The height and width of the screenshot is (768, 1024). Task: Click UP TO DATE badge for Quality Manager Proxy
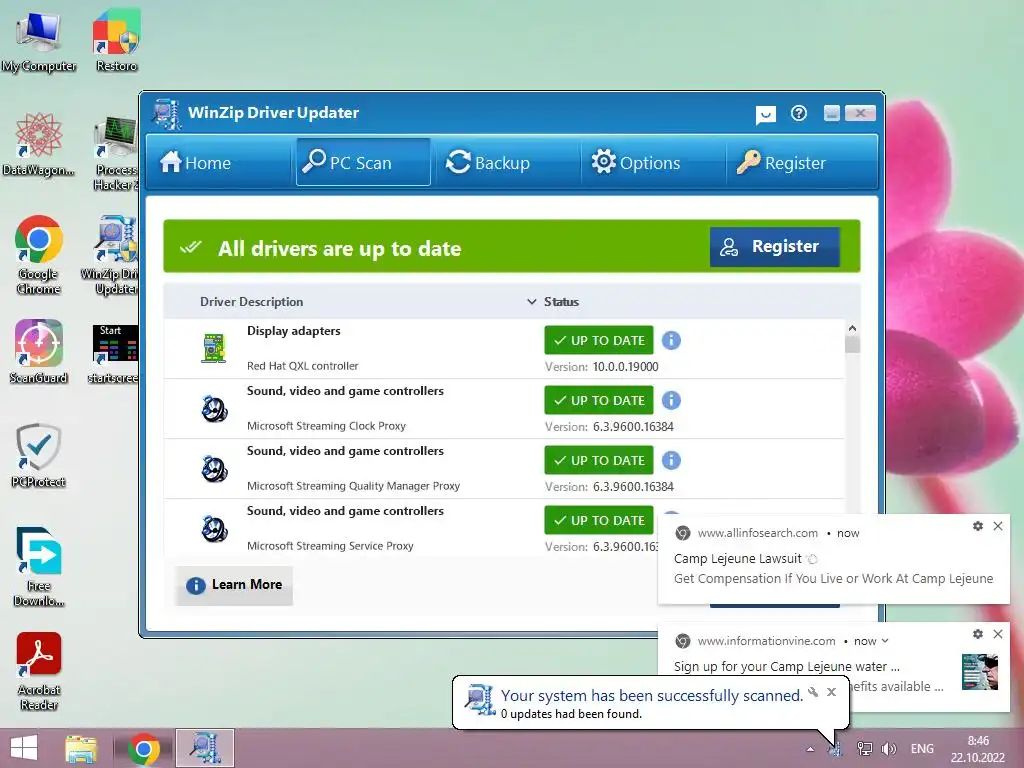pos(599,460)
